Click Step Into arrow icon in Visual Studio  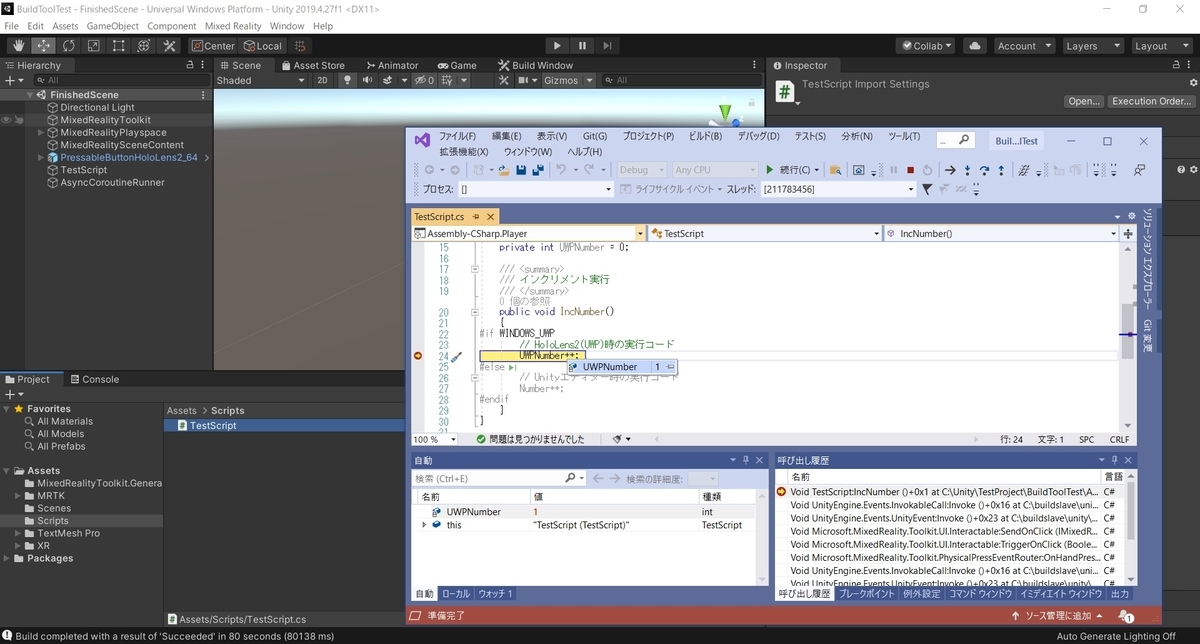tap(967, 170)
